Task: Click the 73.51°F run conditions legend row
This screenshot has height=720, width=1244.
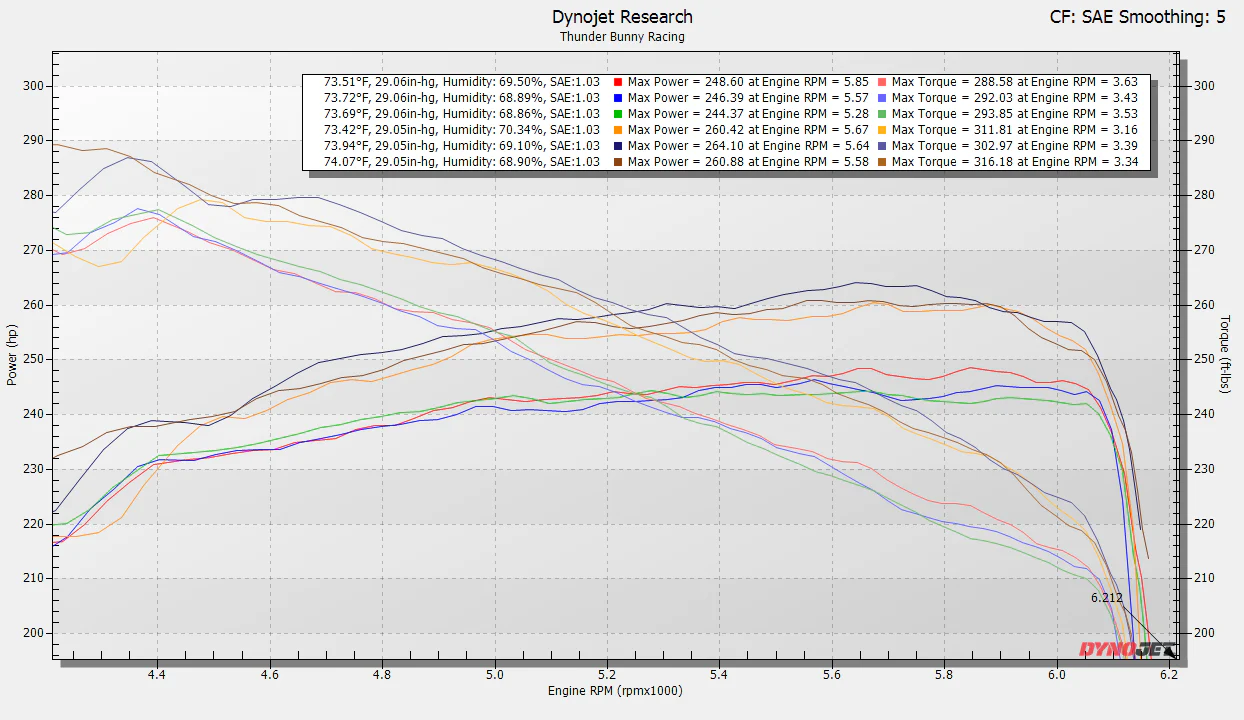Action: (461, 82)
